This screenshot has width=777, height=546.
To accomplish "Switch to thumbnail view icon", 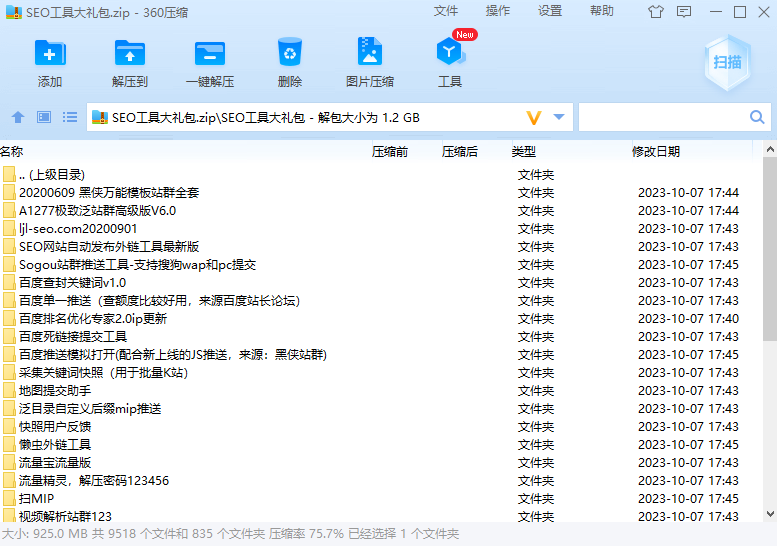I will point(44,117).
